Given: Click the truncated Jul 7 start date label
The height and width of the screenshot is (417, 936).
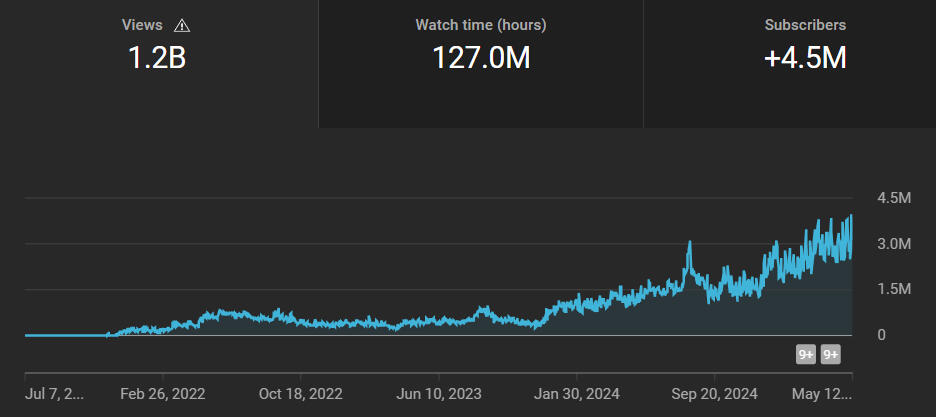Looking at the screenshot, I should (53, 393).
